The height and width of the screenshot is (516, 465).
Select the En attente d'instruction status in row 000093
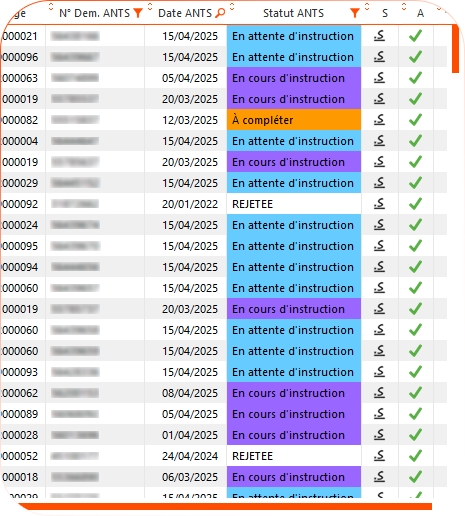click(x=294, y=372)
